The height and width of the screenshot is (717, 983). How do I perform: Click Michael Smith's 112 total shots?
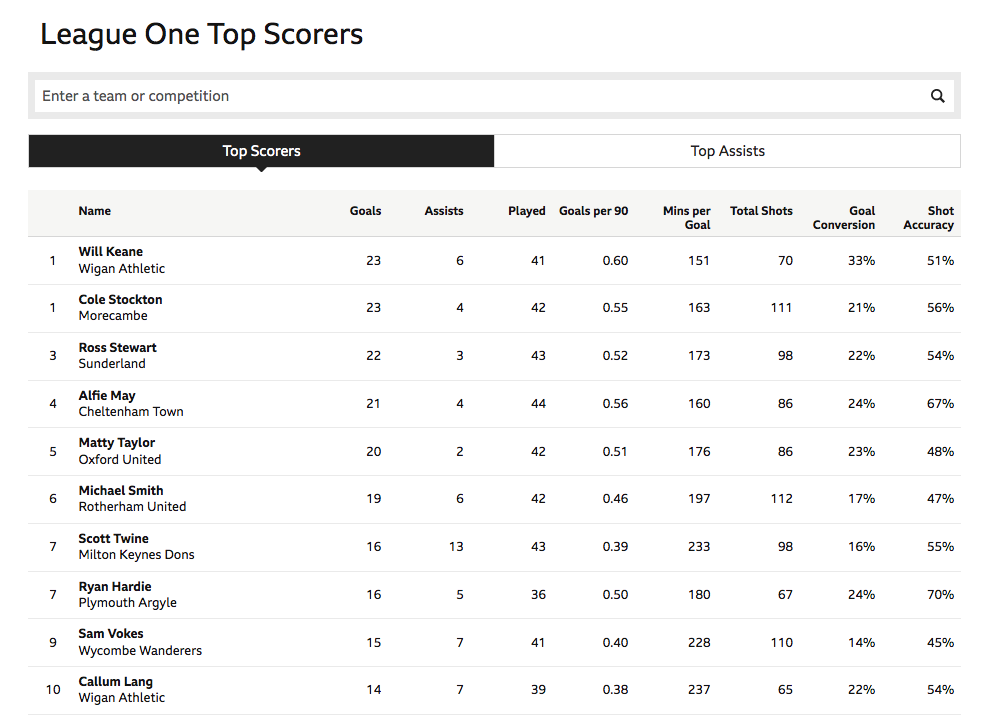(782, 499)
